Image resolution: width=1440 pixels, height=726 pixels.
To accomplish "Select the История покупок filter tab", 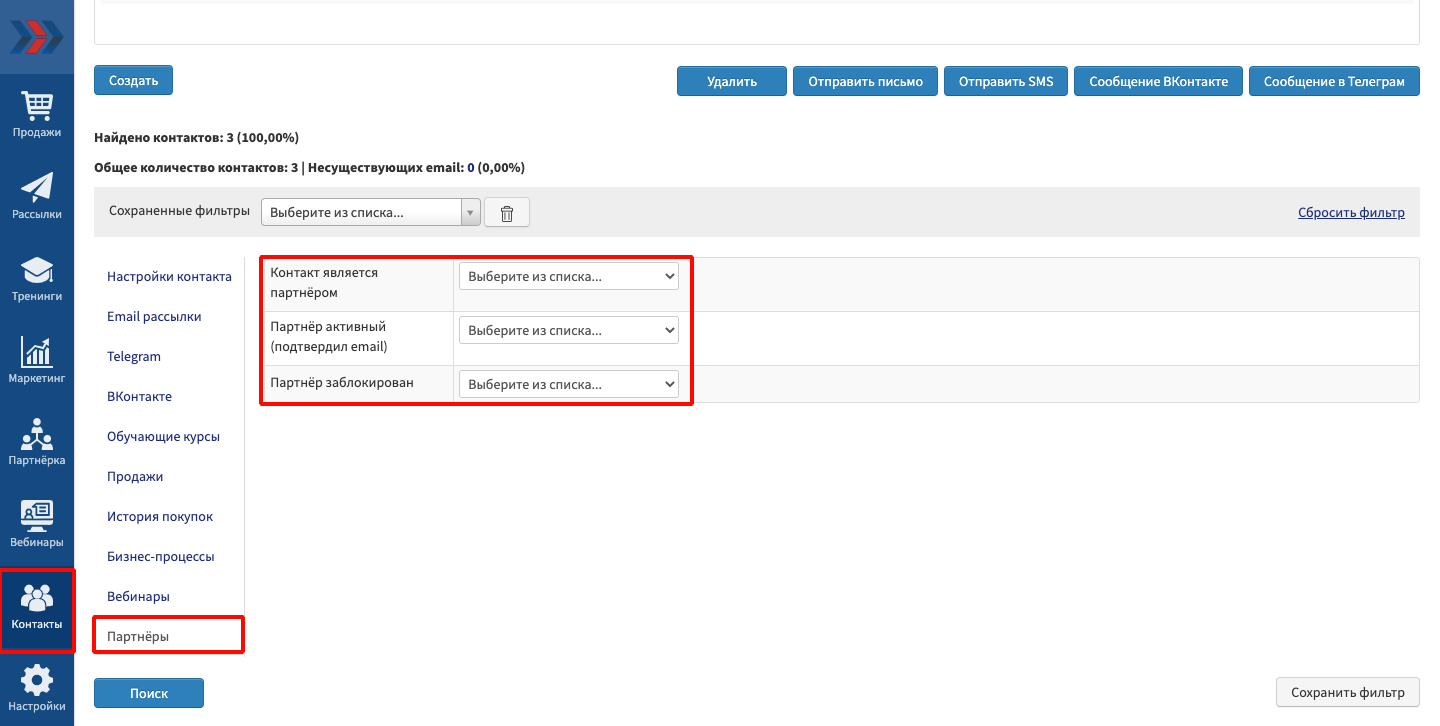I will (160, 517).
